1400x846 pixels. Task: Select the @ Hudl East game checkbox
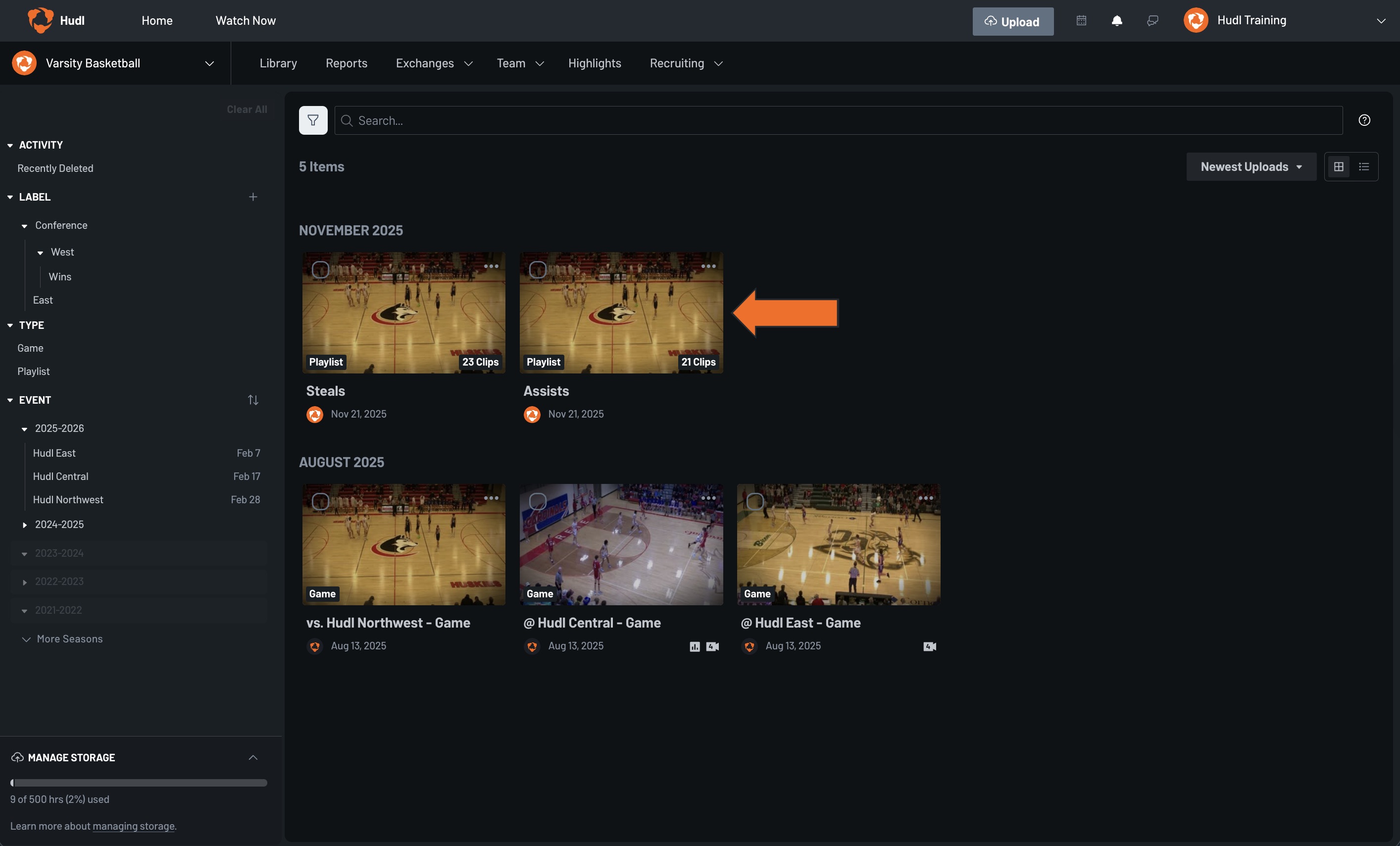pyautogui.click(x=755, y=501)
